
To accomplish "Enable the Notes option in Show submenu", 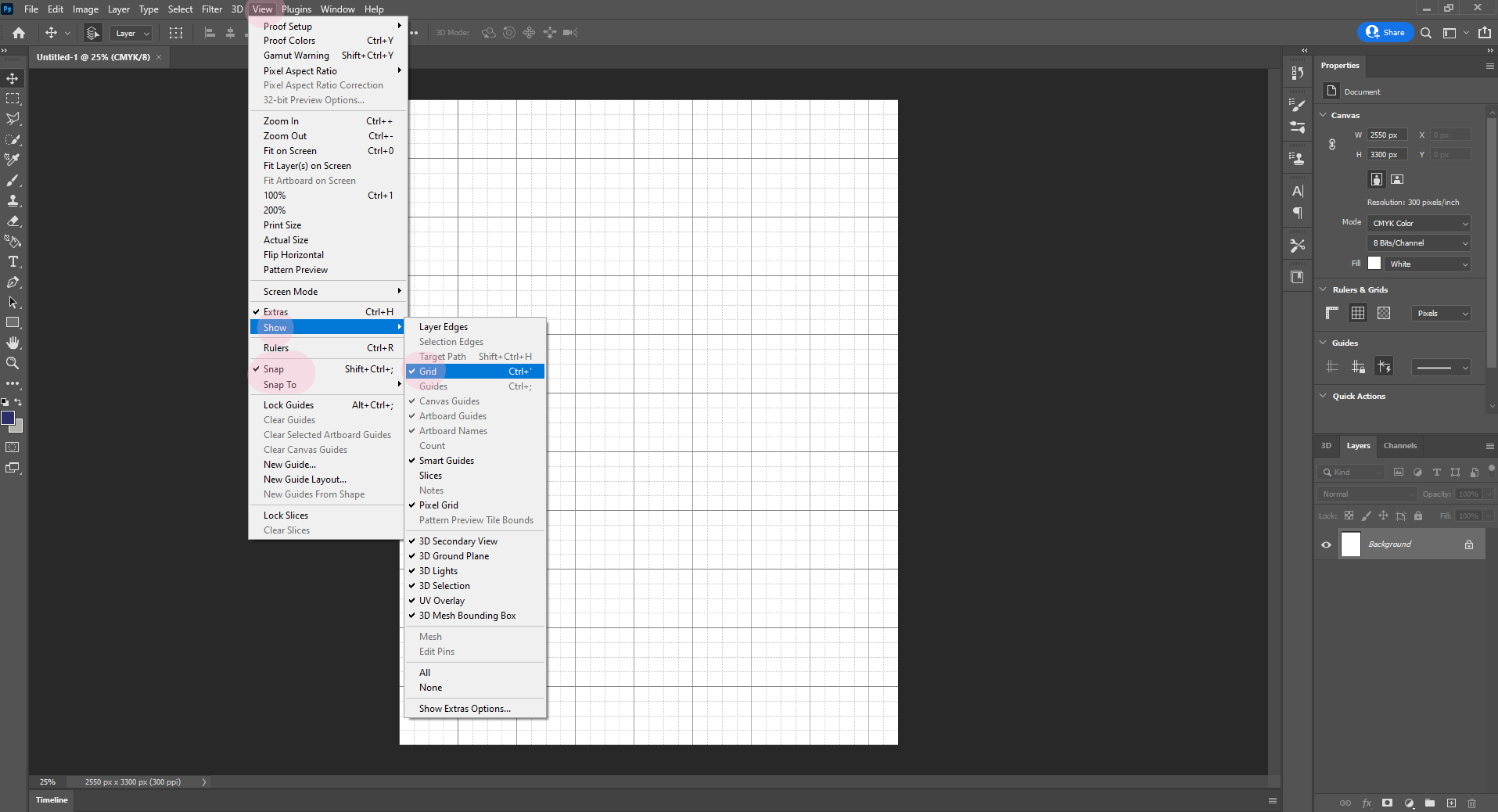I will (431, 490).
